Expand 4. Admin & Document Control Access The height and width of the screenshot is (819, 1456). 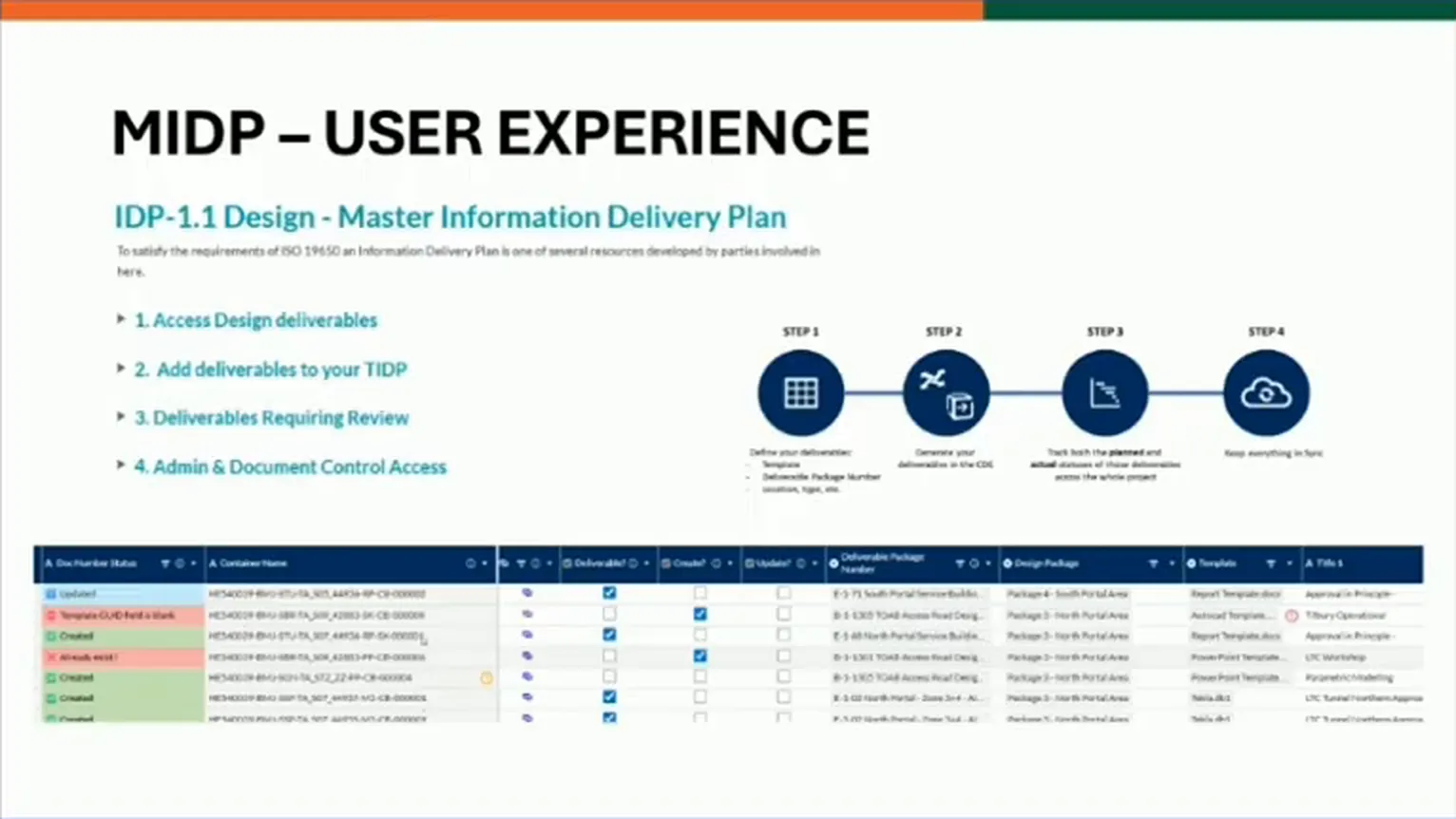tap(121, 466)
